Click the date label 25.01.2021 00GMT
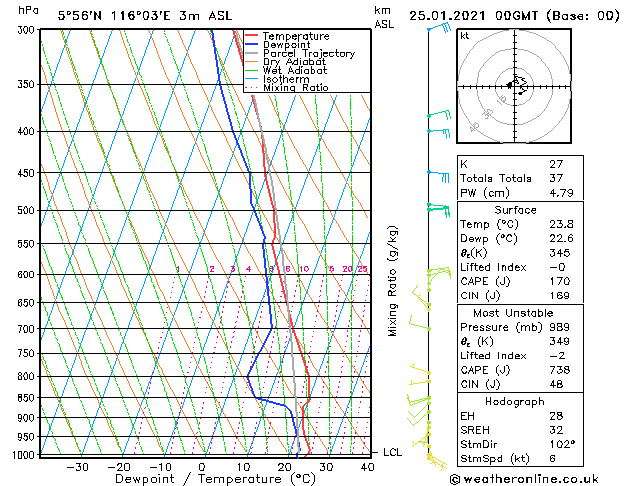 pyautogui.click(x=473, y=16)
